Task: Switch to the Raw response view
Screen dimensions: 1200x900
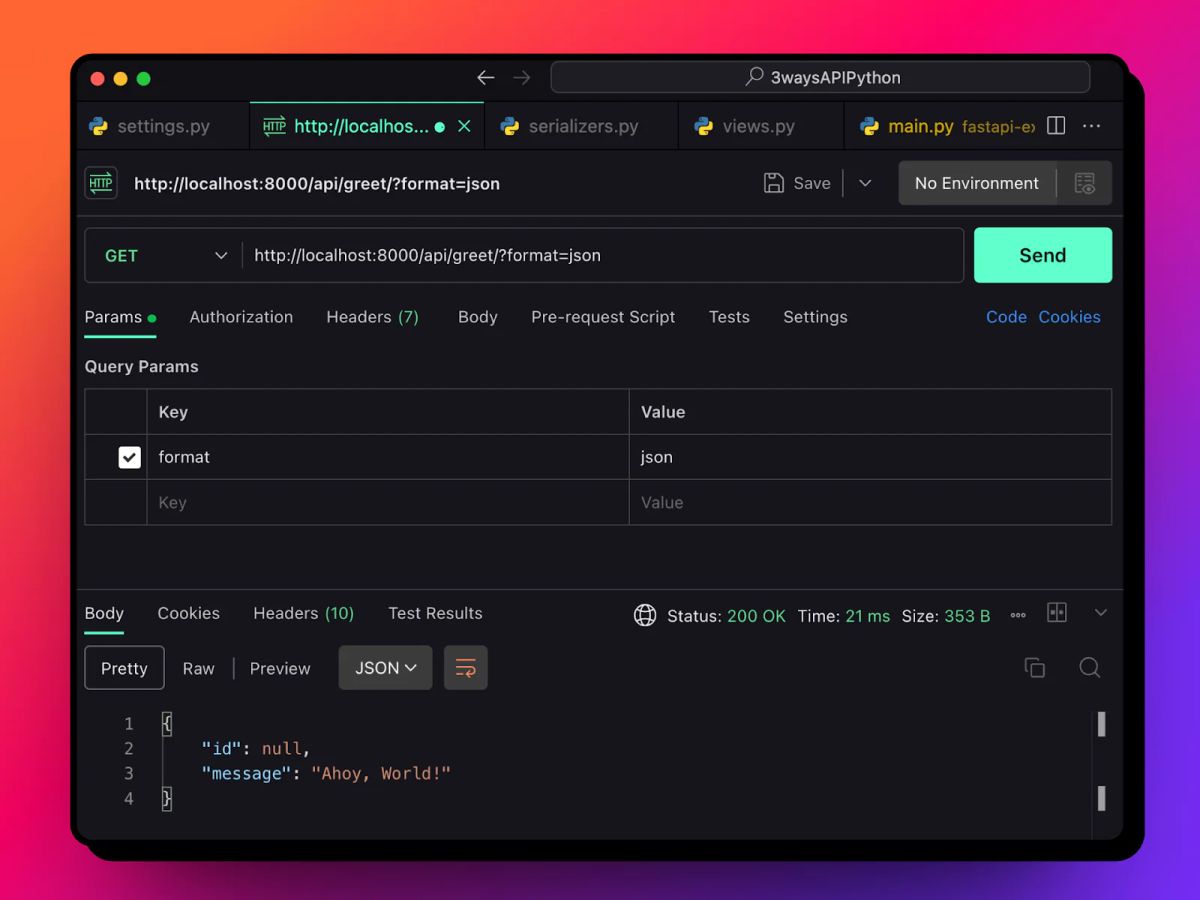Action: point(198,668)
